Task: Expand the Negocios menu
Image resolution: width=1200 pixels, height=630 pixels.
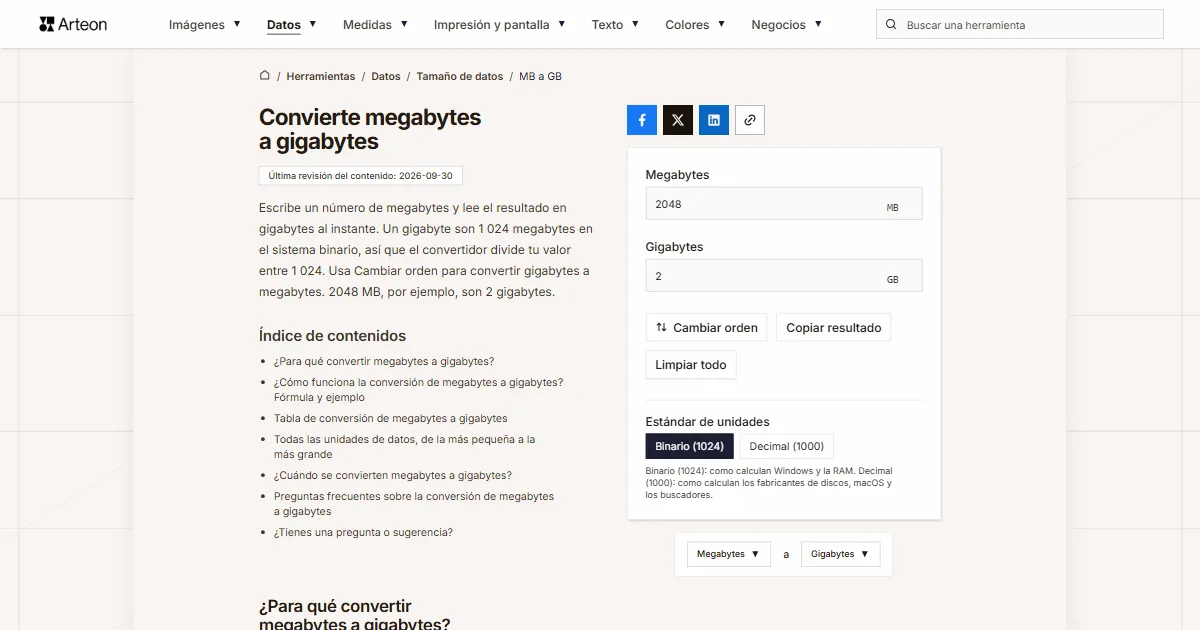Action: pyautogui.click(x=787, y=25)
